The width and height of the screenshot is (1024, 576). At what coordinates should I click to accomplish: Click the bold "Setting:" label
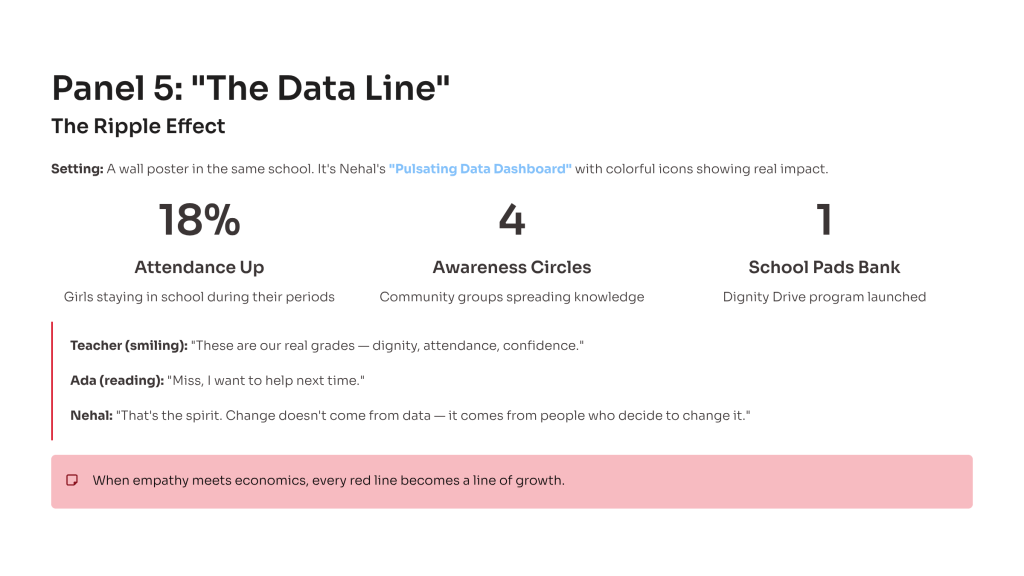tap(77, 169)
